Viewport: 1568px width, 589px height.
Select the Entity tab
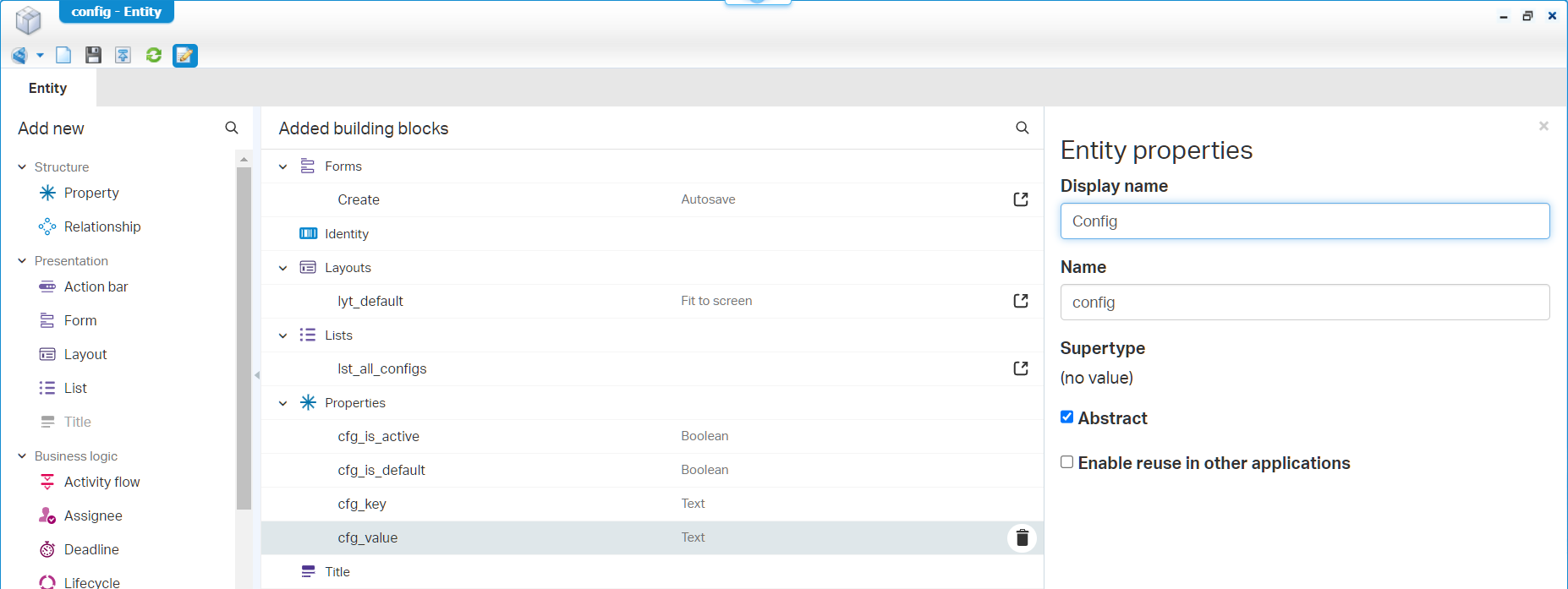pyautogui.click(x=47, y=88)
